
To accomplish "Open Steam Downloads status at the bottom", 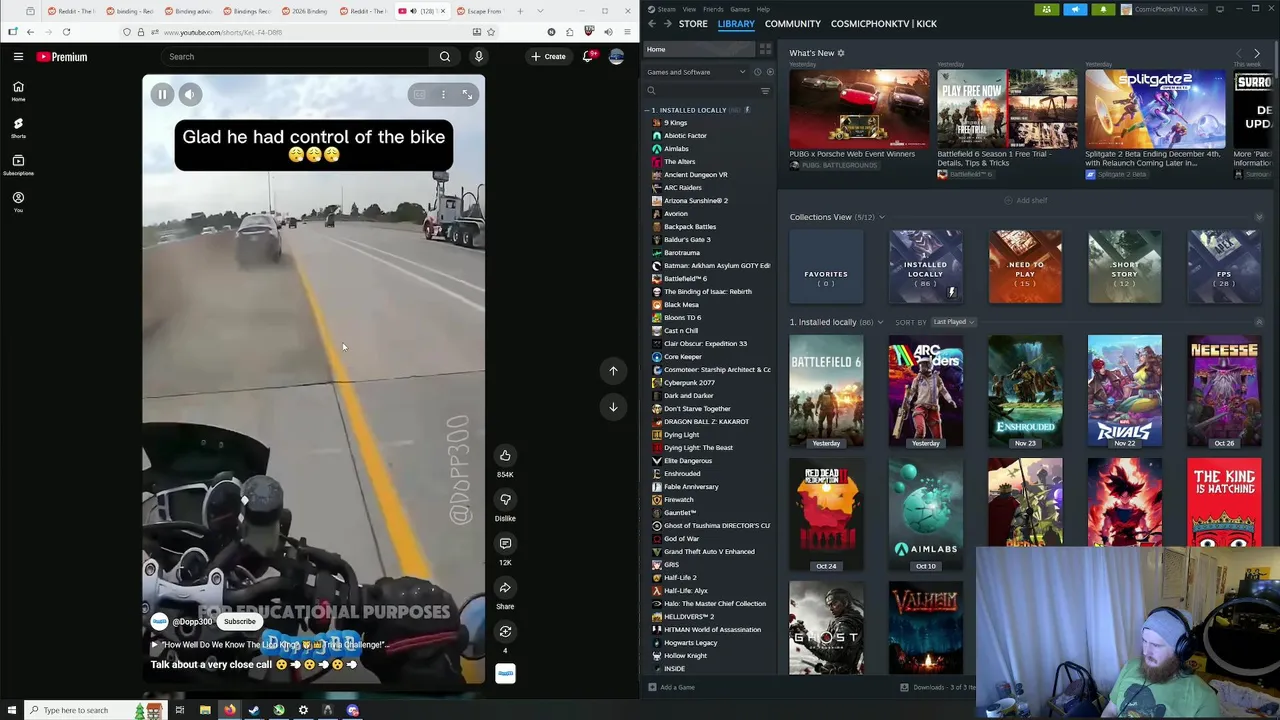I will [x=940, y=687].
